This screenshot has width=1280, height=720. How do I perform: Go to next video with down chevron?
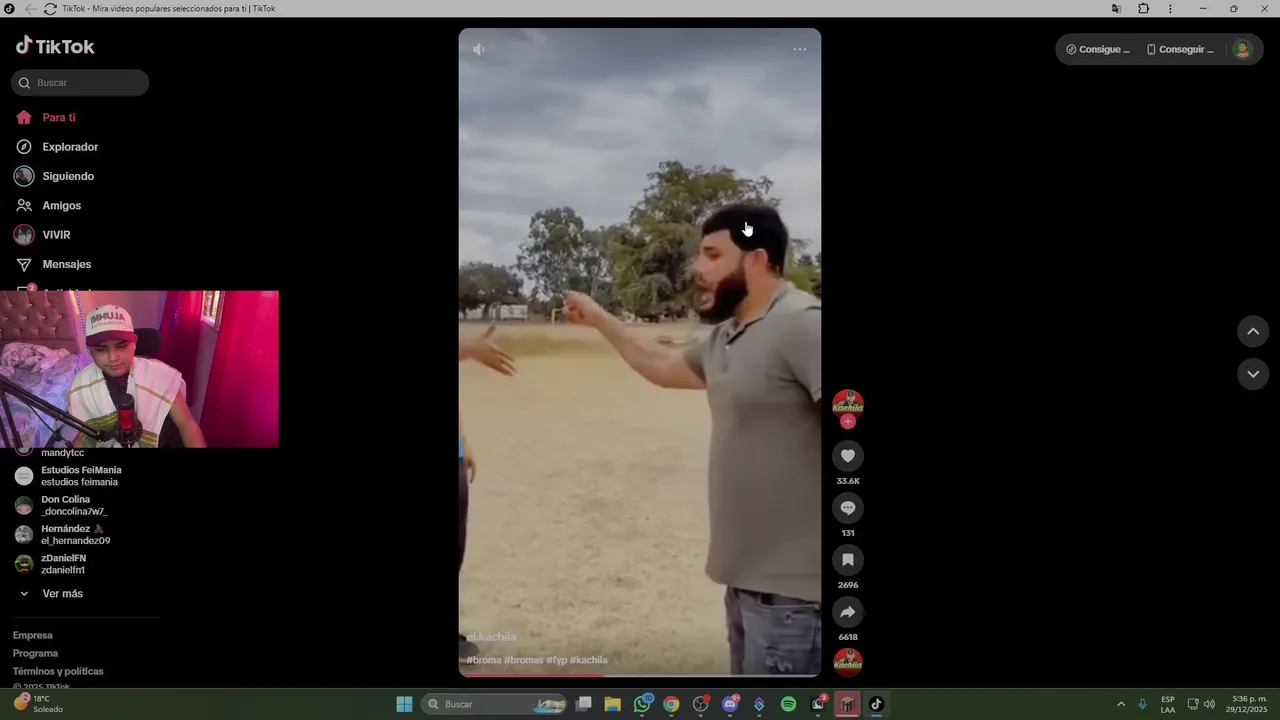coord(1253,374)
